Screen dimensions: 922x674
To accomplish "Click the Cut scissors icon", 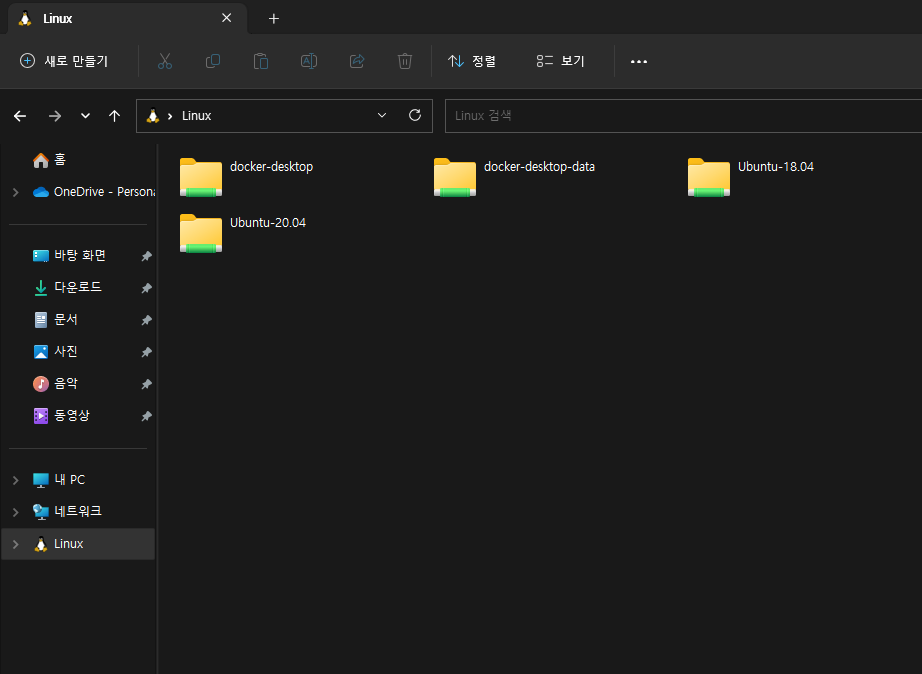I will click(165, 61).
